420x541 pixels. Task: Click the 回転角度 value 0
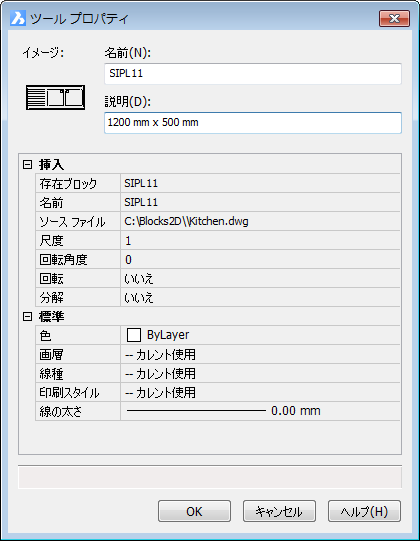point(260,259)
